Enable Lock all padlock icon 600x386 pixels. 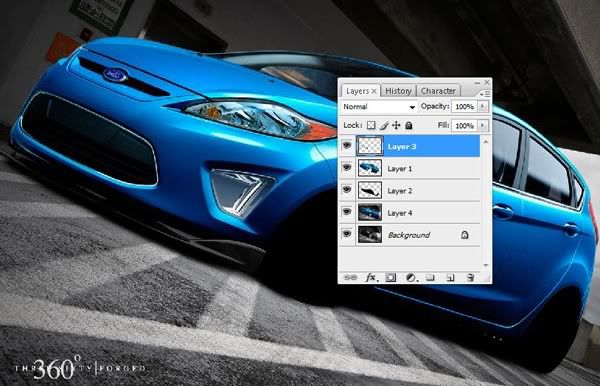pyautogui.click(x=409, y=125)
